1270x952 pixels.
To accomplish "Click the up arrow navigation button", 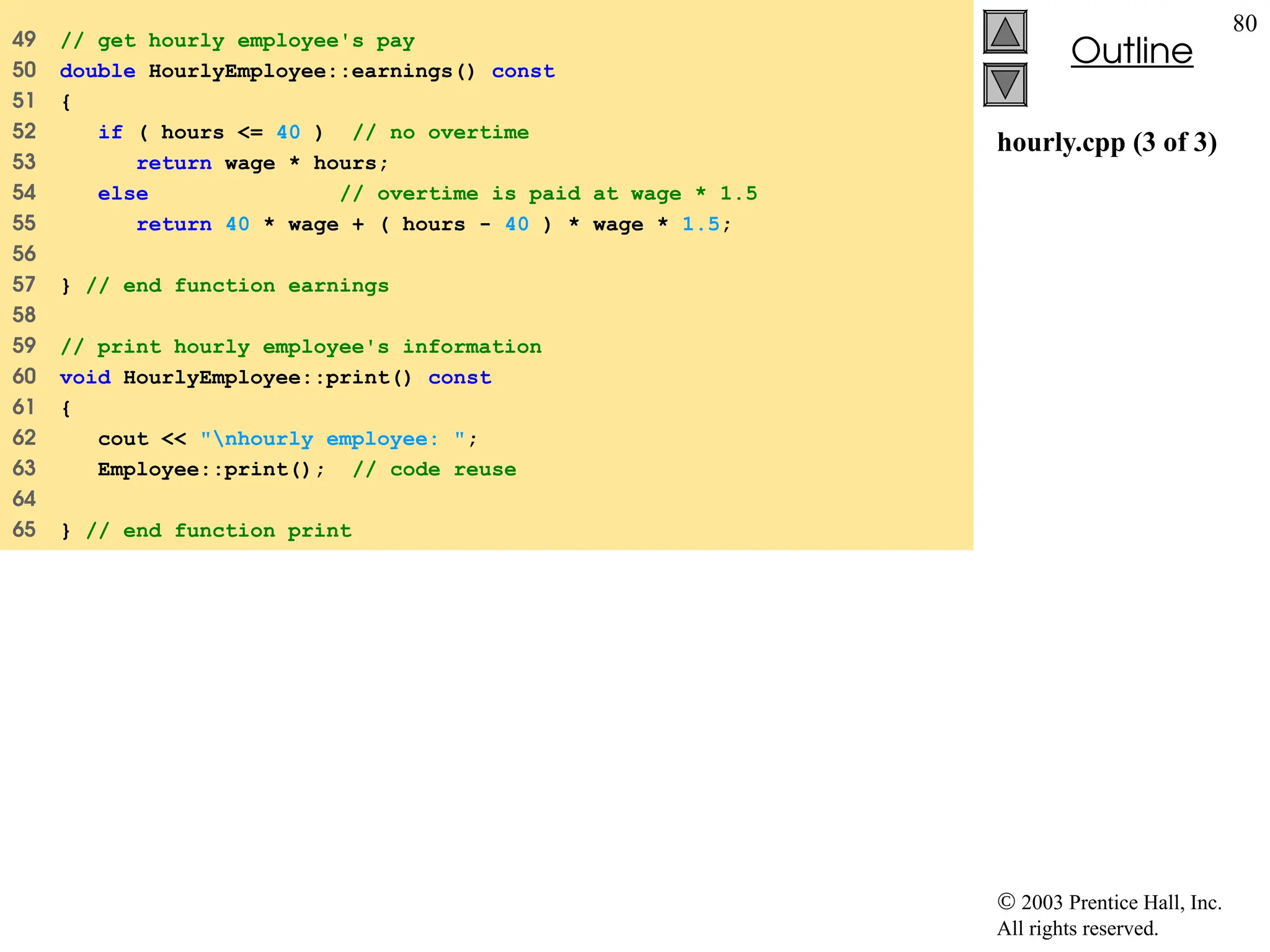I will pos(1005,32).
